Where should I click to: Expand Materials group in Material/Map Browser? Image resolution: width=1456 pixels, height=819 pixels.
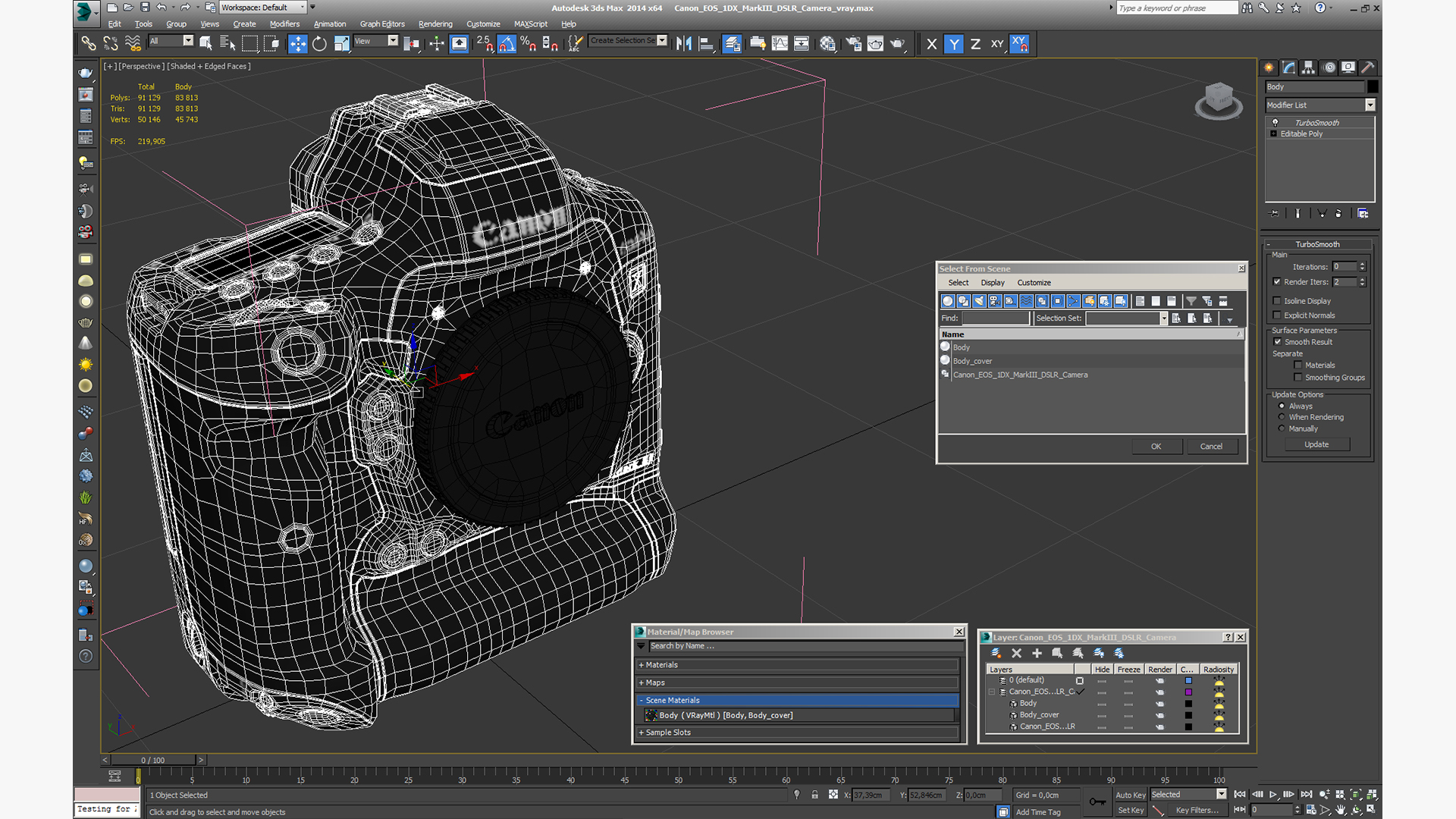click(798, 665)
